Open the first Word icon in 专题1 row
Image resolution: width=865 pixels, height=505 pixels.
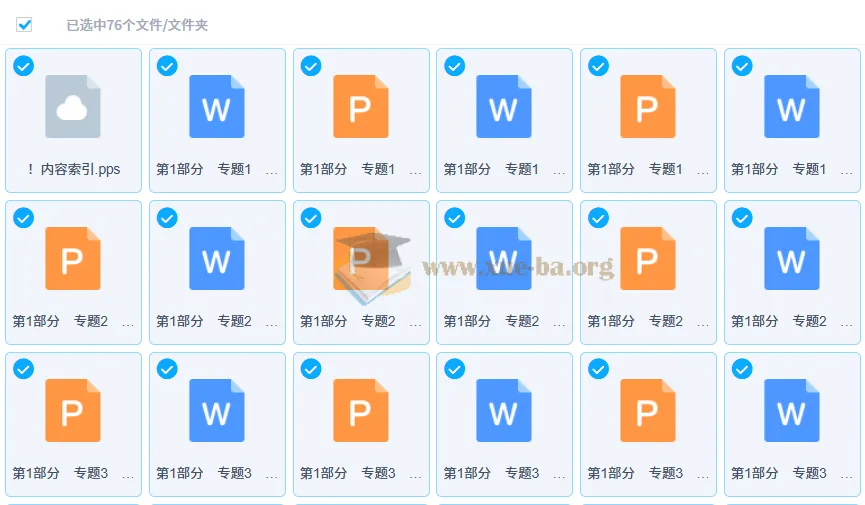[217, 107]
